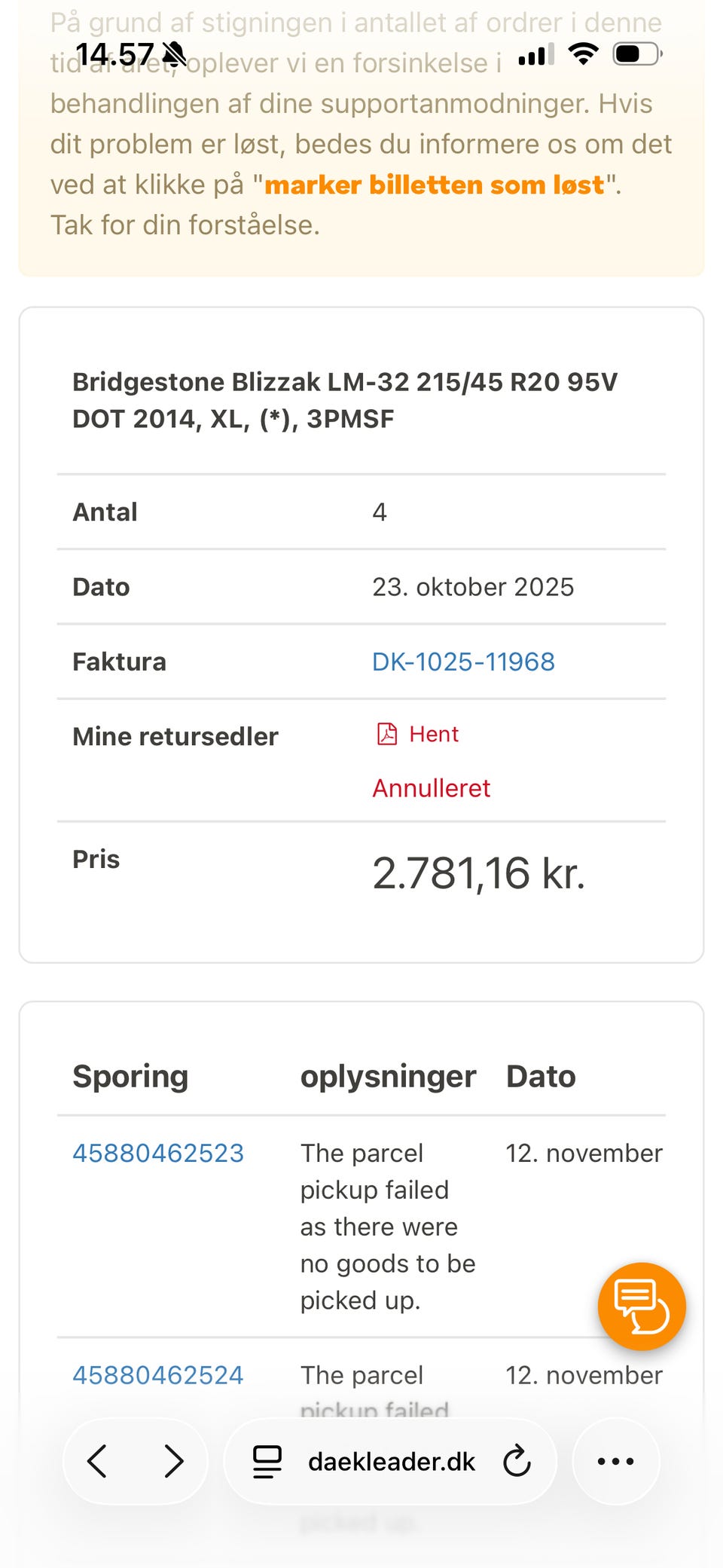Tap the Bridgestone Blizzak product title
The width and height of the screenshot is (723, 1568).
tap(345, 400)
